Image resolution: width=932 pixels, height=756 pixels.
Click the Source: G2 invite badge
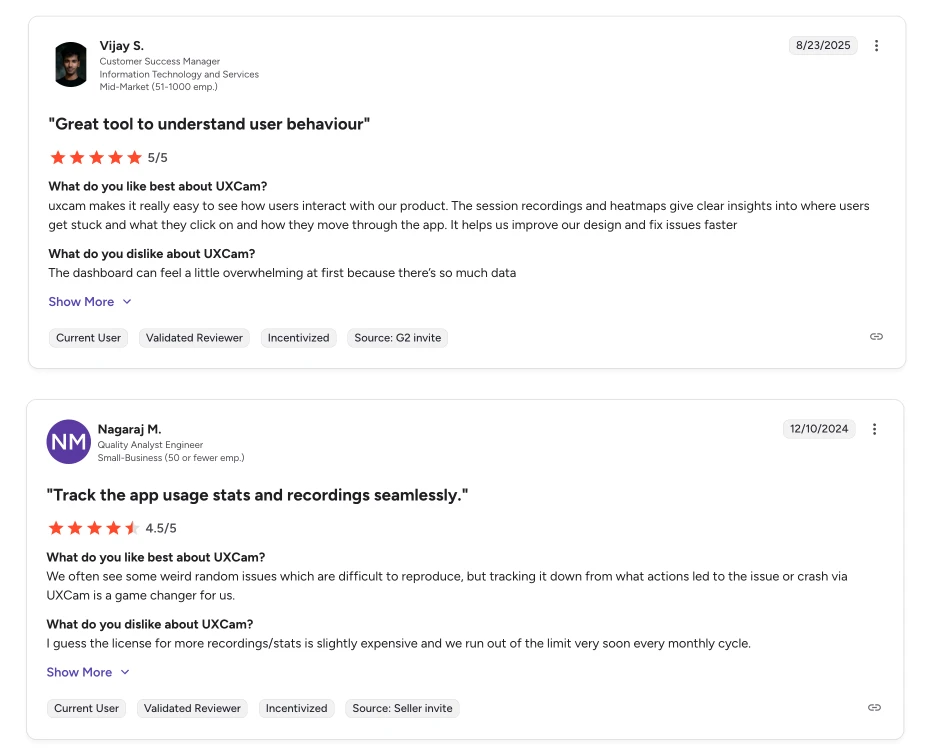(397, 338)
